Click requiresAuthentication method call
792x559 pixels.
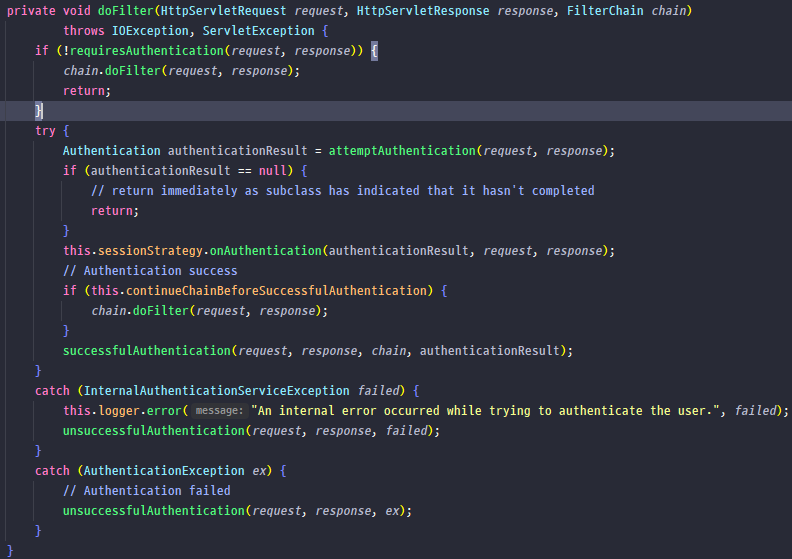[146, 51]
